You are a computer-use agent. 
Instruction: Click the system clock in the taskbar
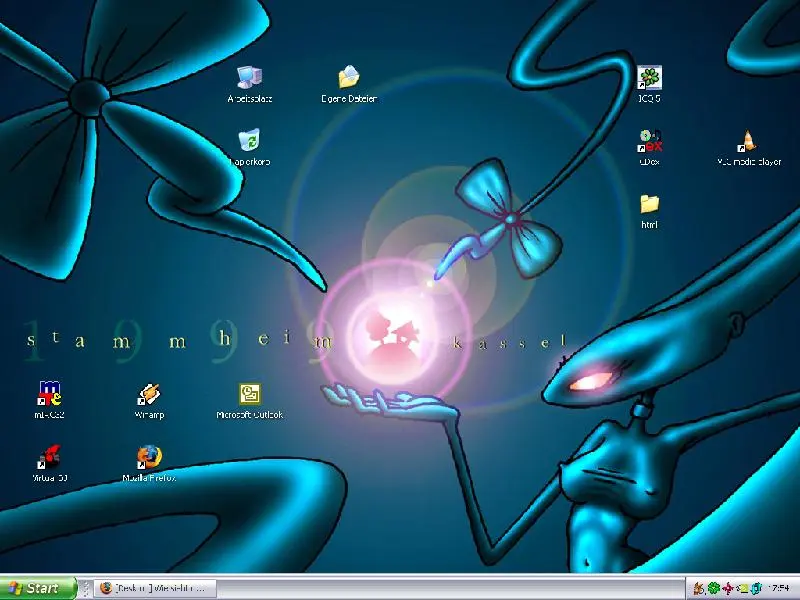click(x=780, y=588)
